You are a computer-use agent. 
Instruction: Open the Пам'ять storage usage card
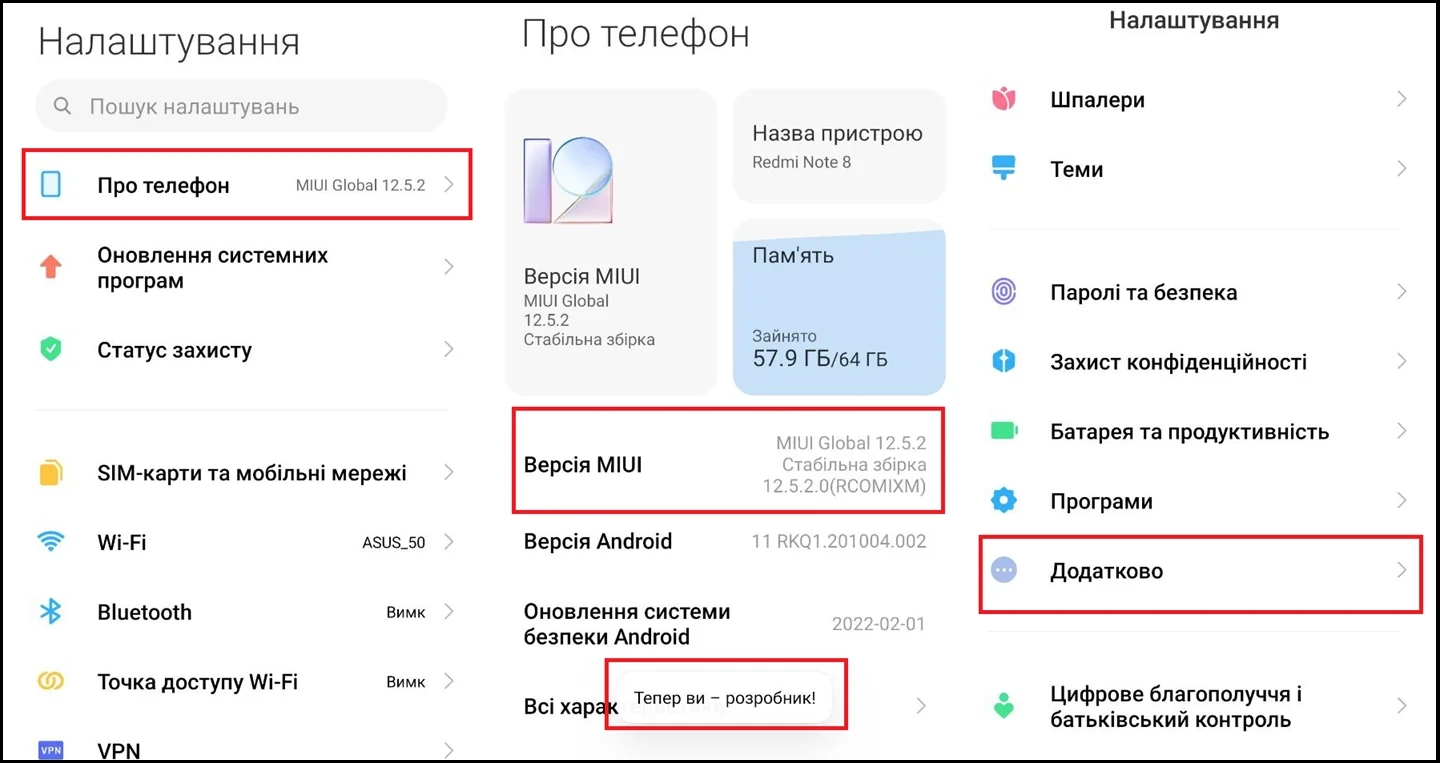838,307
